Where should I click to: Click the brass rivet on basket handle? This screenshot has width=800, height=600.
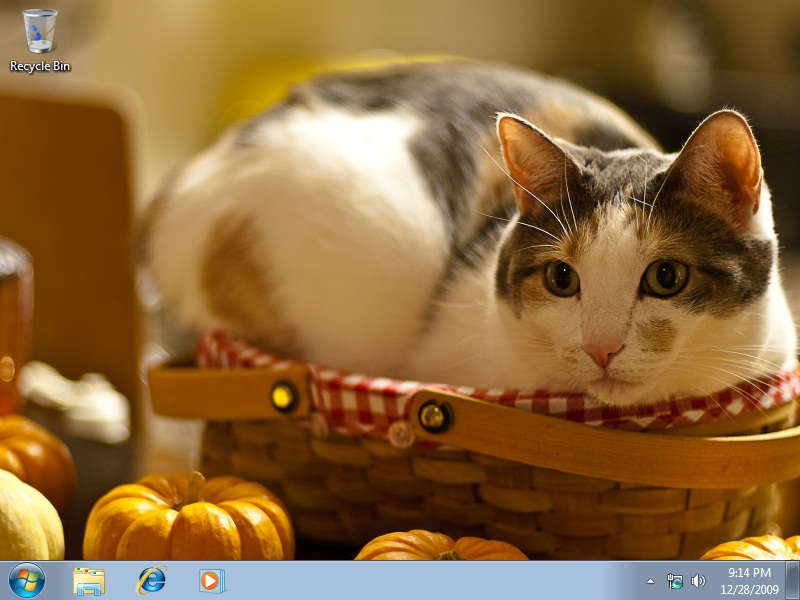[435, 416]
